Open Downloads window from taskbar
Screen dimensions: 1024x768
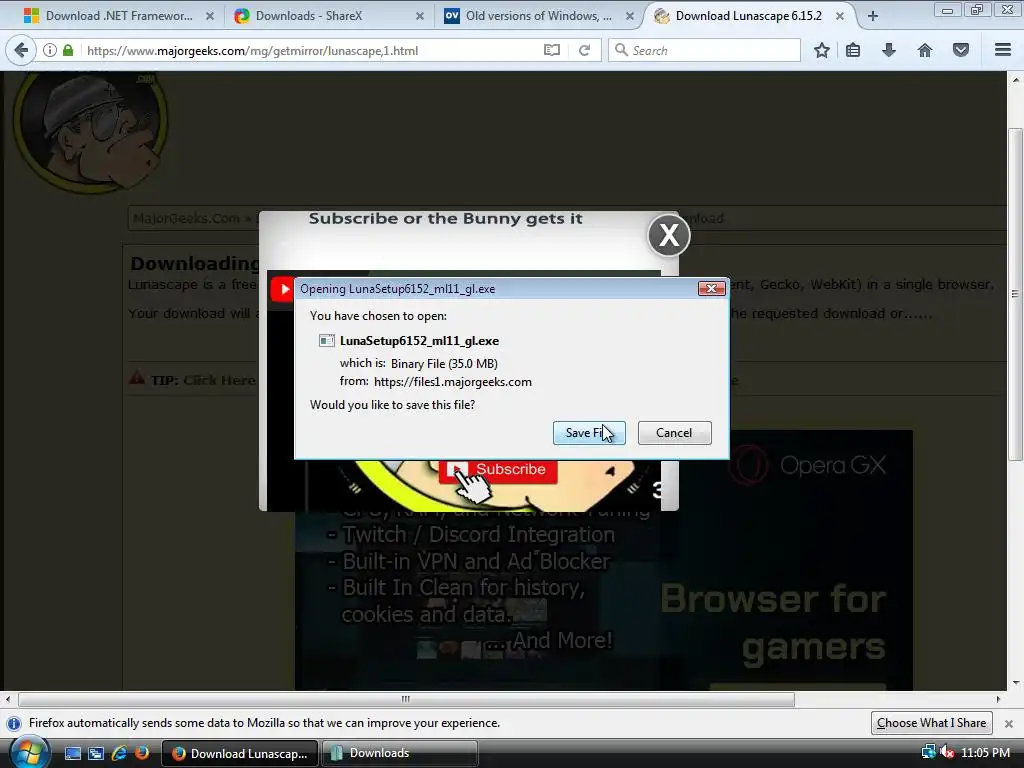400,754
